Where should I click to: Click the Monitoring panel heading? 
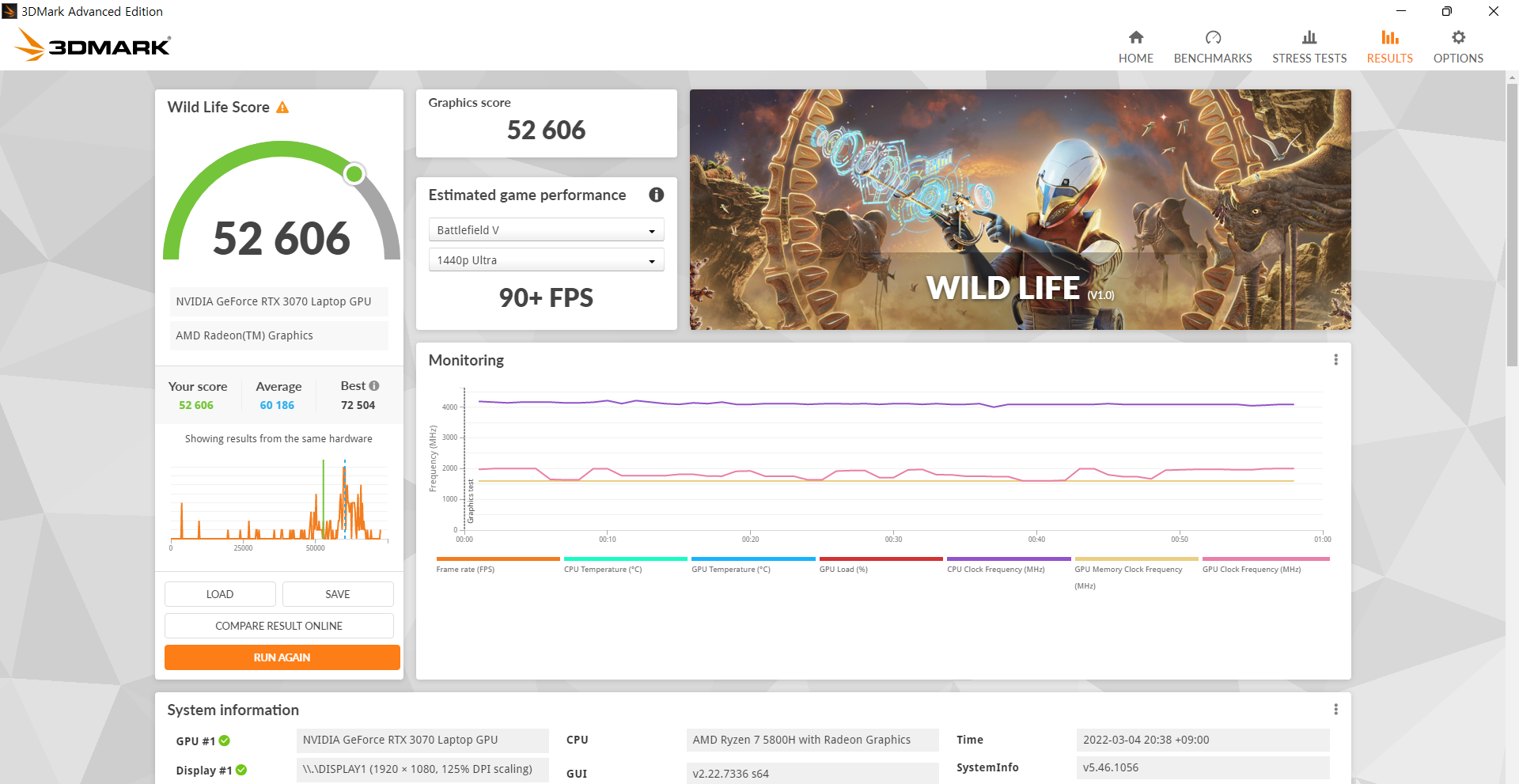click(466, 361)
